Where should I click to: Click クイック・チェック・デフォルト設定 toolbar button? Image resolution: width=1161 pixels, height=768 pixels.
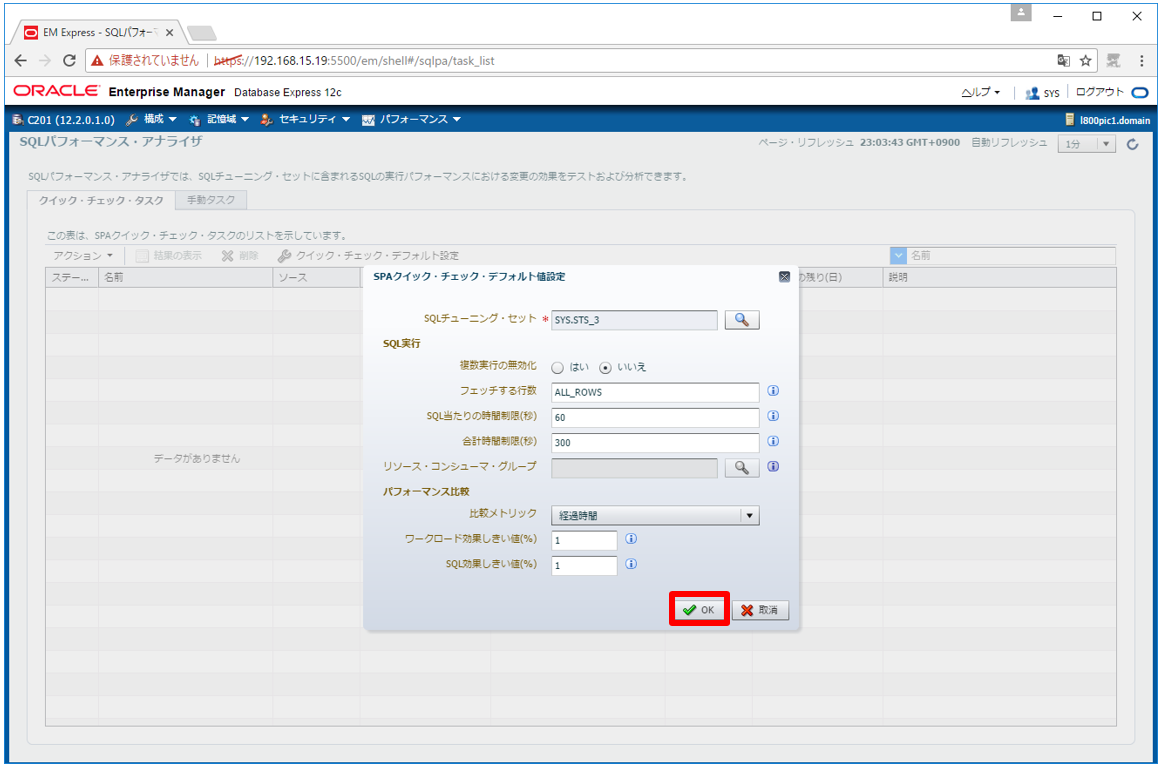tap(368, 256)
